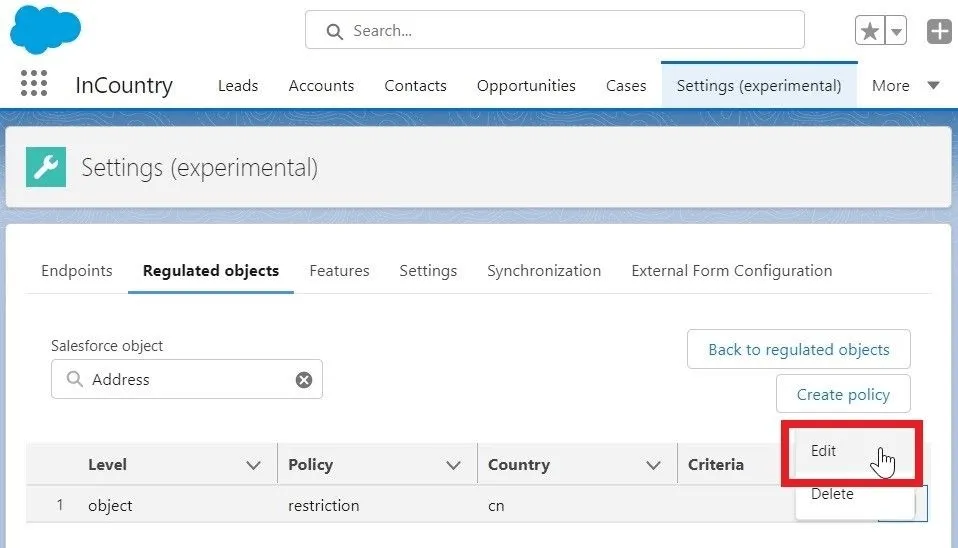This screenshot has height=548, width=958.
Task: Switch to the Synchronization tab
Action: point(544,271)
